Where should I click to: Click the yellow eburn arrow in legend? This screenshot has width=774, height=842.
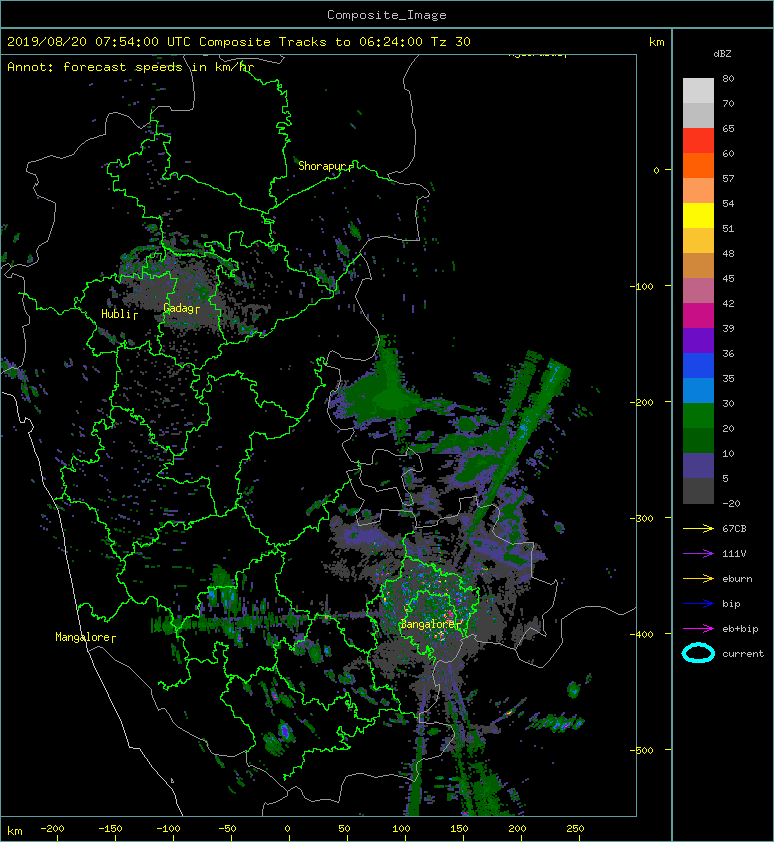point(698,578)
